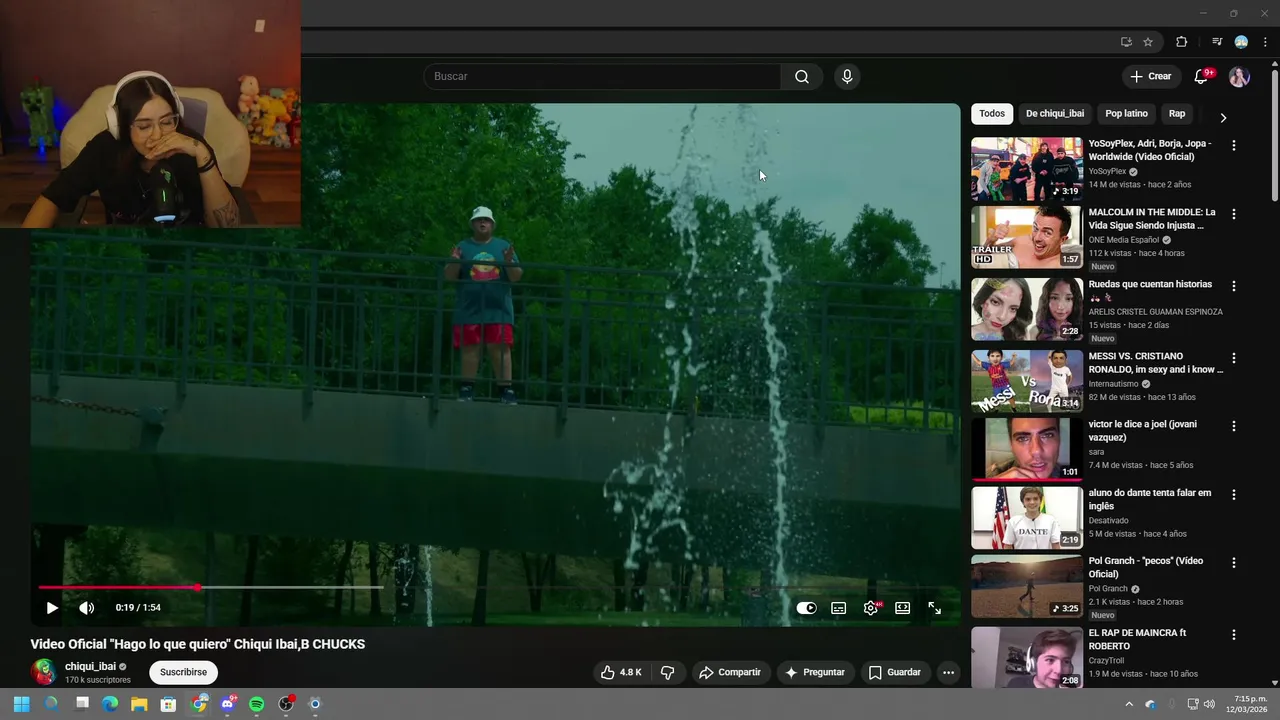Switch the player to theater mode

pyautogui.click(x=903, y=608)
